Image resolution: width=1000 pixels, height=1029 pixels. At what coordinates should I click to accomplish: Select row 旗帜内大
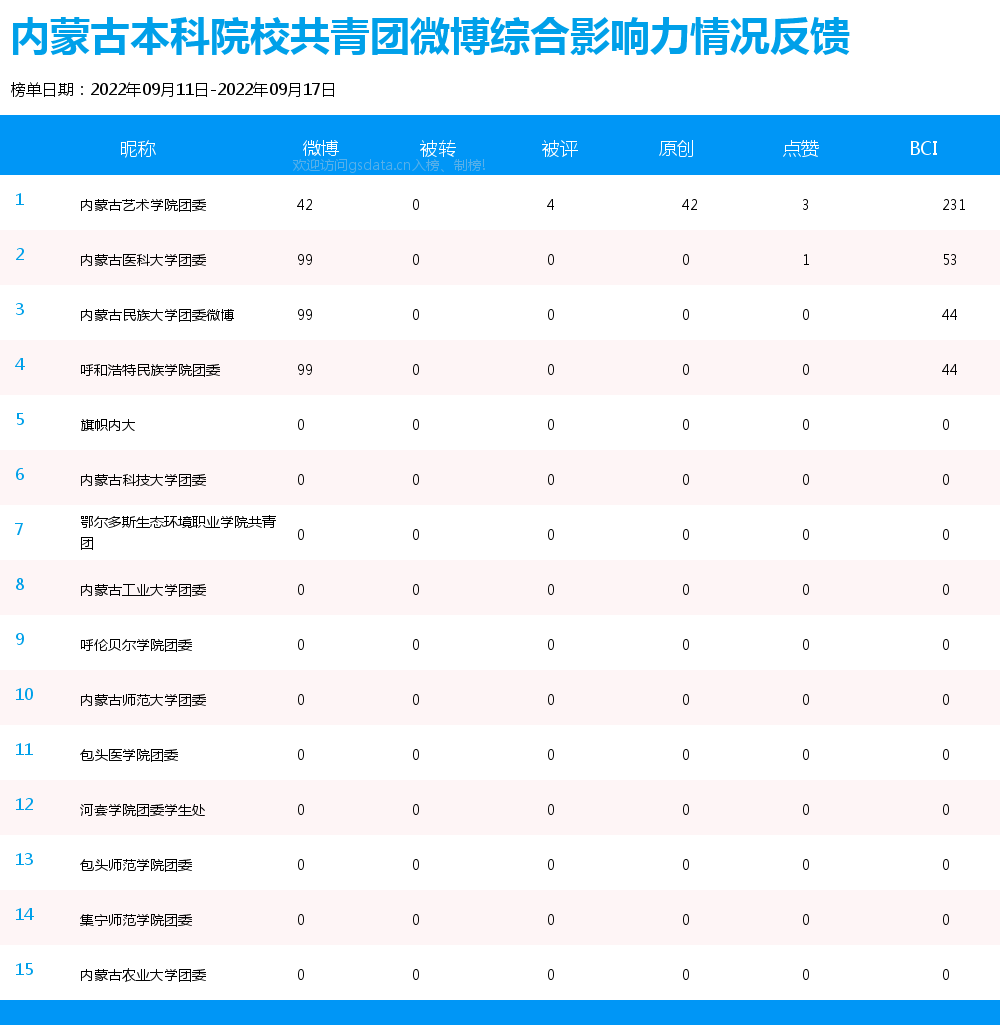click(x=500, y=423)
